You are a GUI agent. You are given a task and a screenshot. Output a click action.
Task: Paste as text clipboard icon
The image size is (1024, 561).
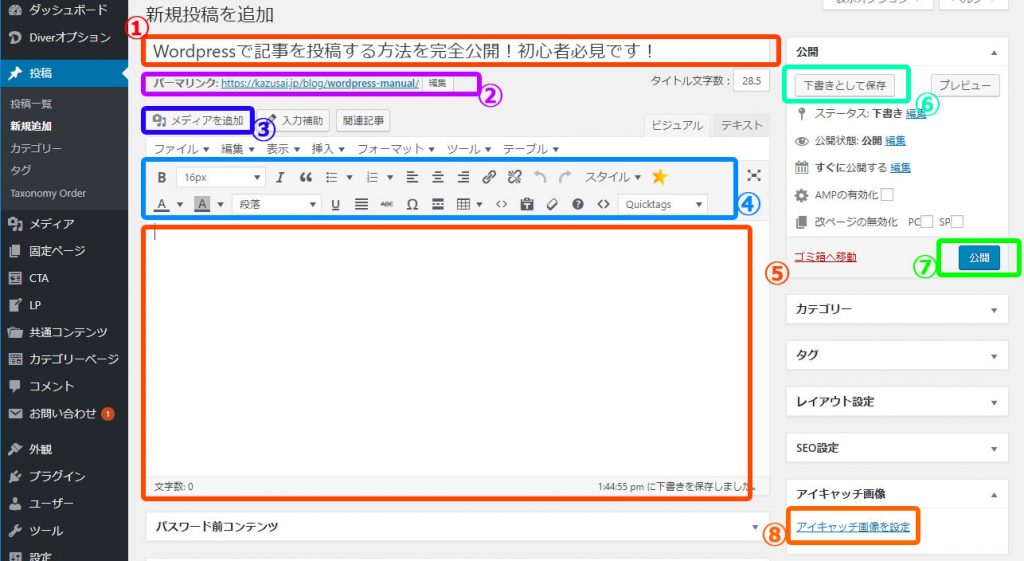point(526,204)
